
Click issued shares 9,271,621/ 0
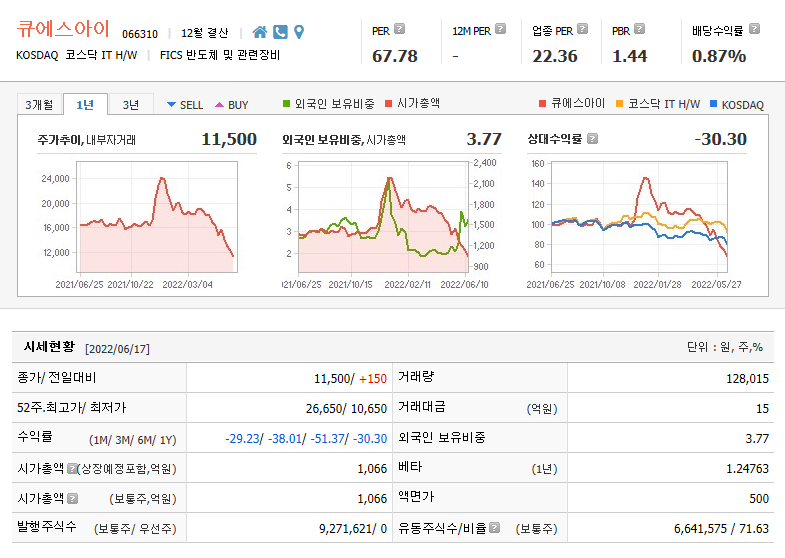(353, 528)
